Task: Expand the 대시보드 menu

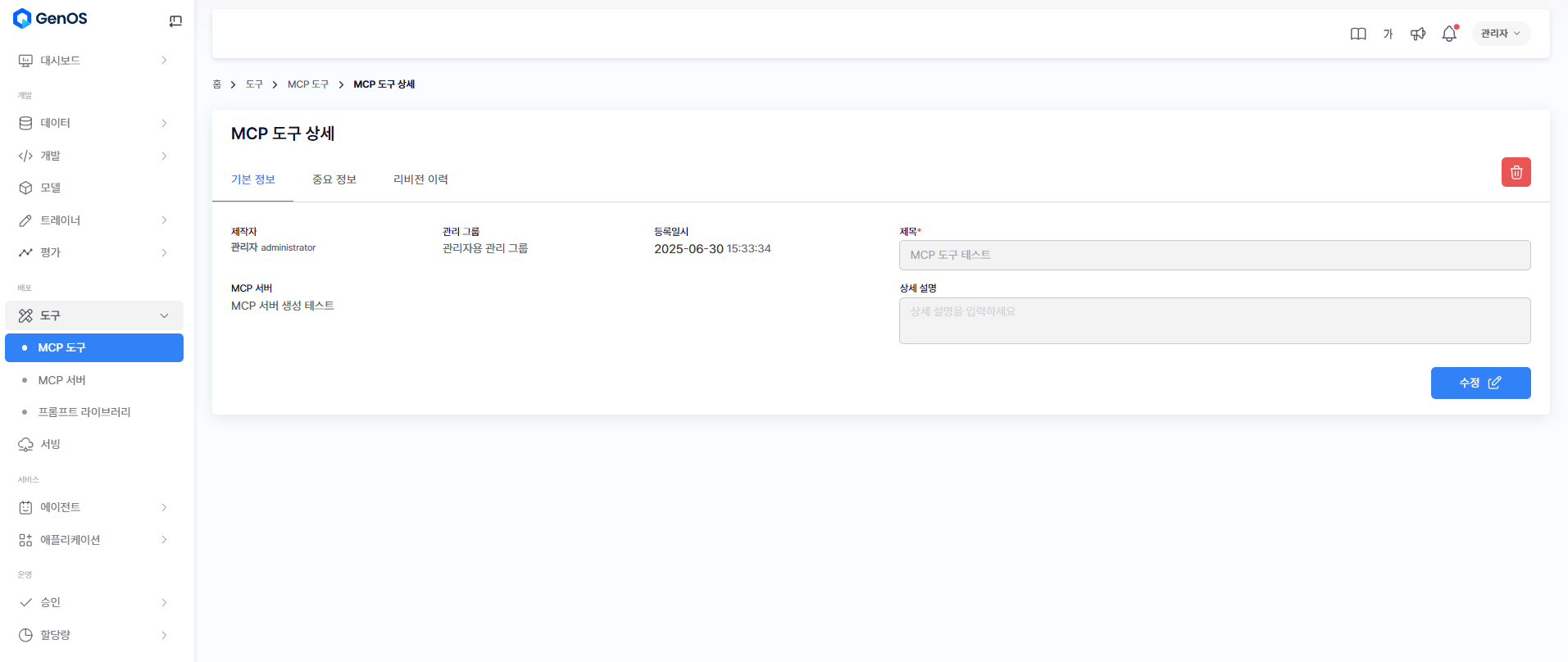Action: pyautogui.click(x=93, y=61)
